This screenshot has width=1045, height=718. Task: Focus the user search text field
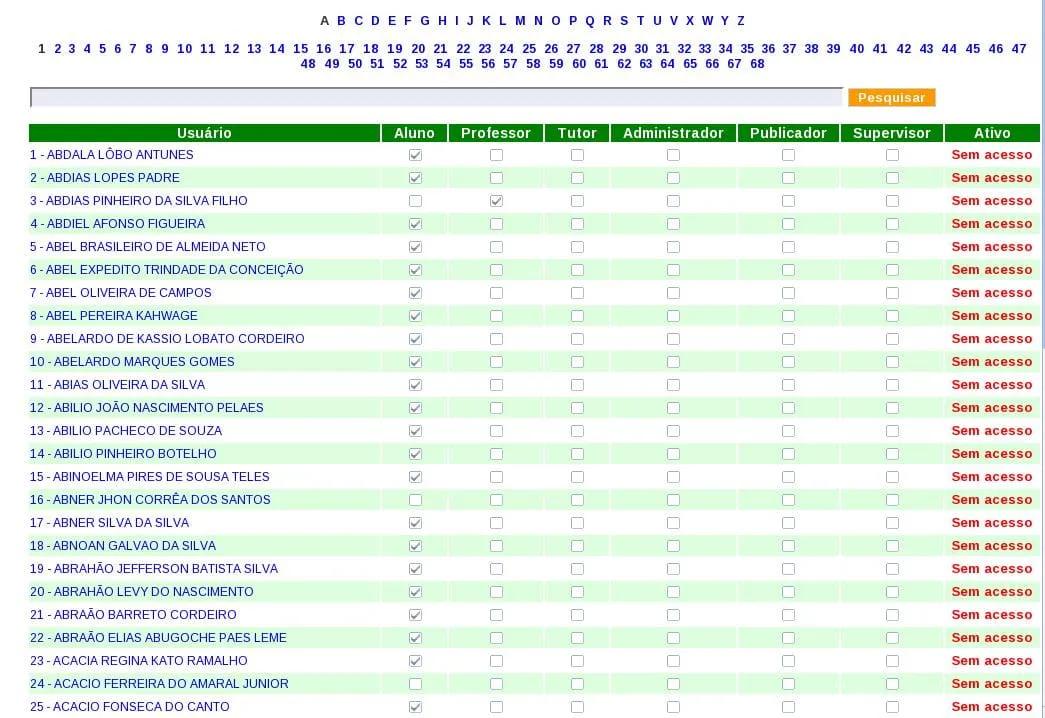tap(437, 97)
